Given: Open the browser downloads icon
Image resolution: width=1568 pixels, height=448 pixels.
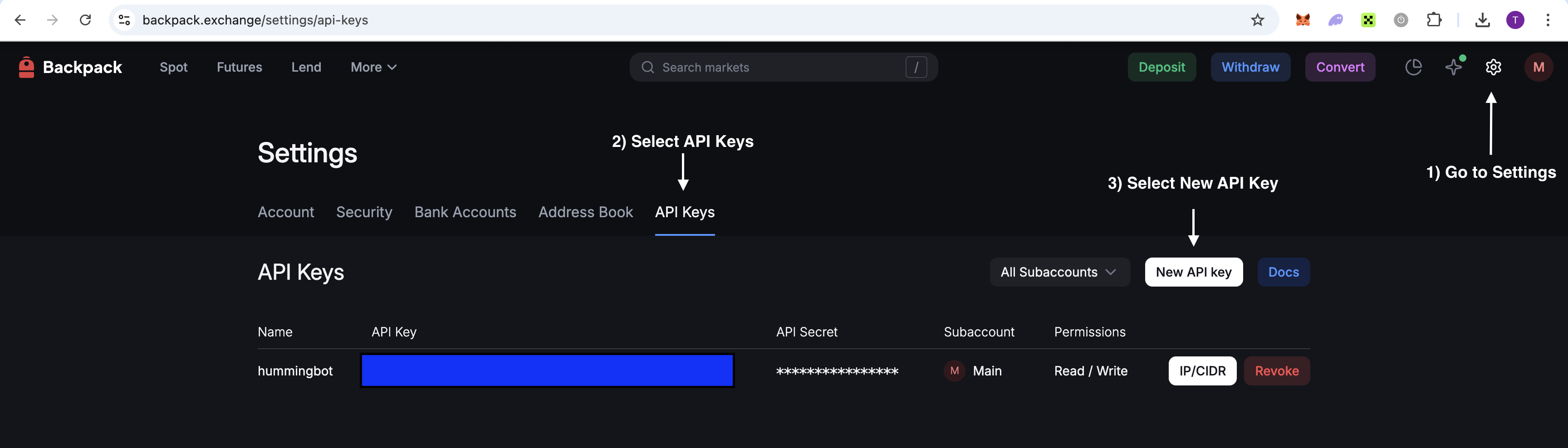Looking at the screenshot, I should pos(1483,20).
